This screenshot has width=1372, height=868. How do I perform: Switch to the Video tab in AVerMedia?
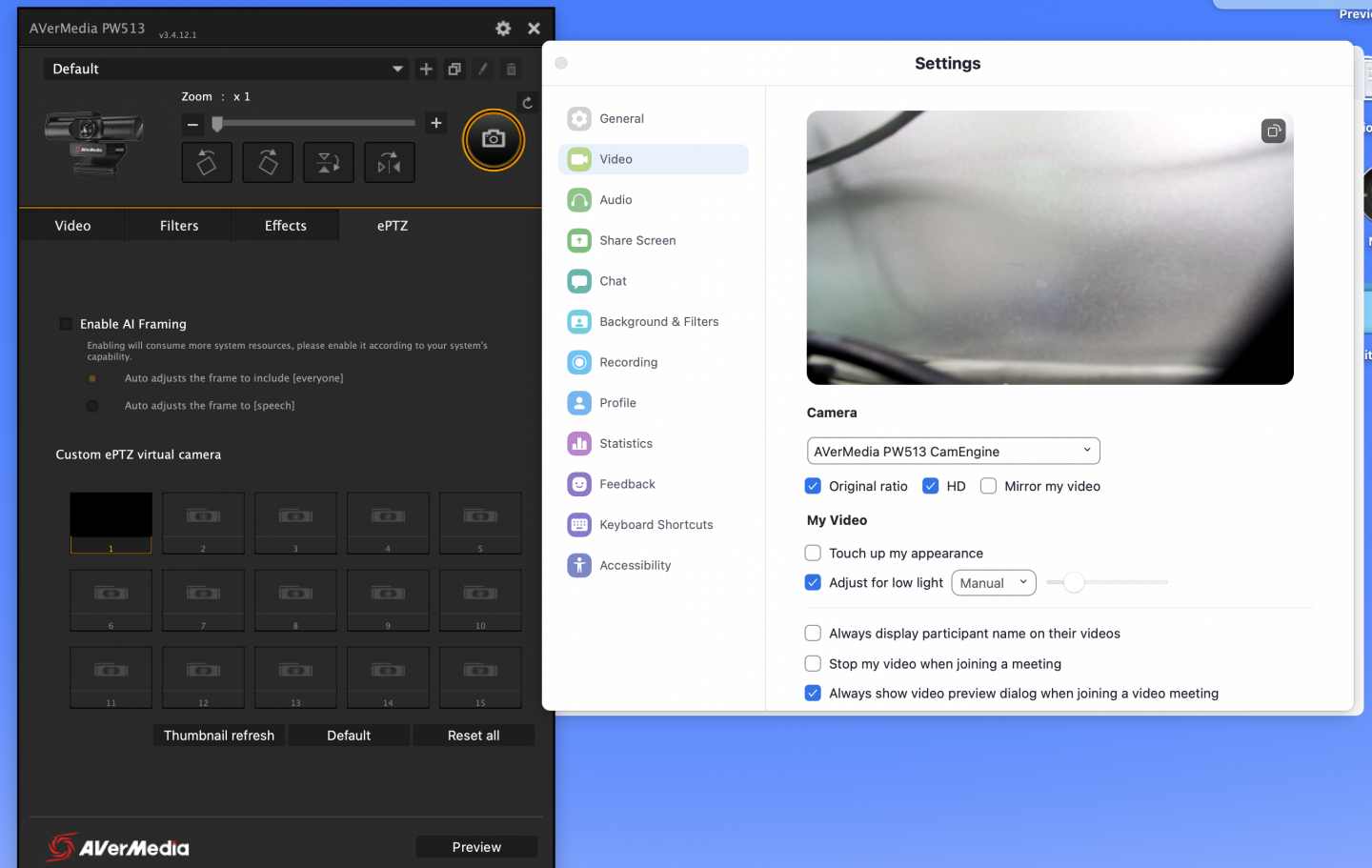72,226
